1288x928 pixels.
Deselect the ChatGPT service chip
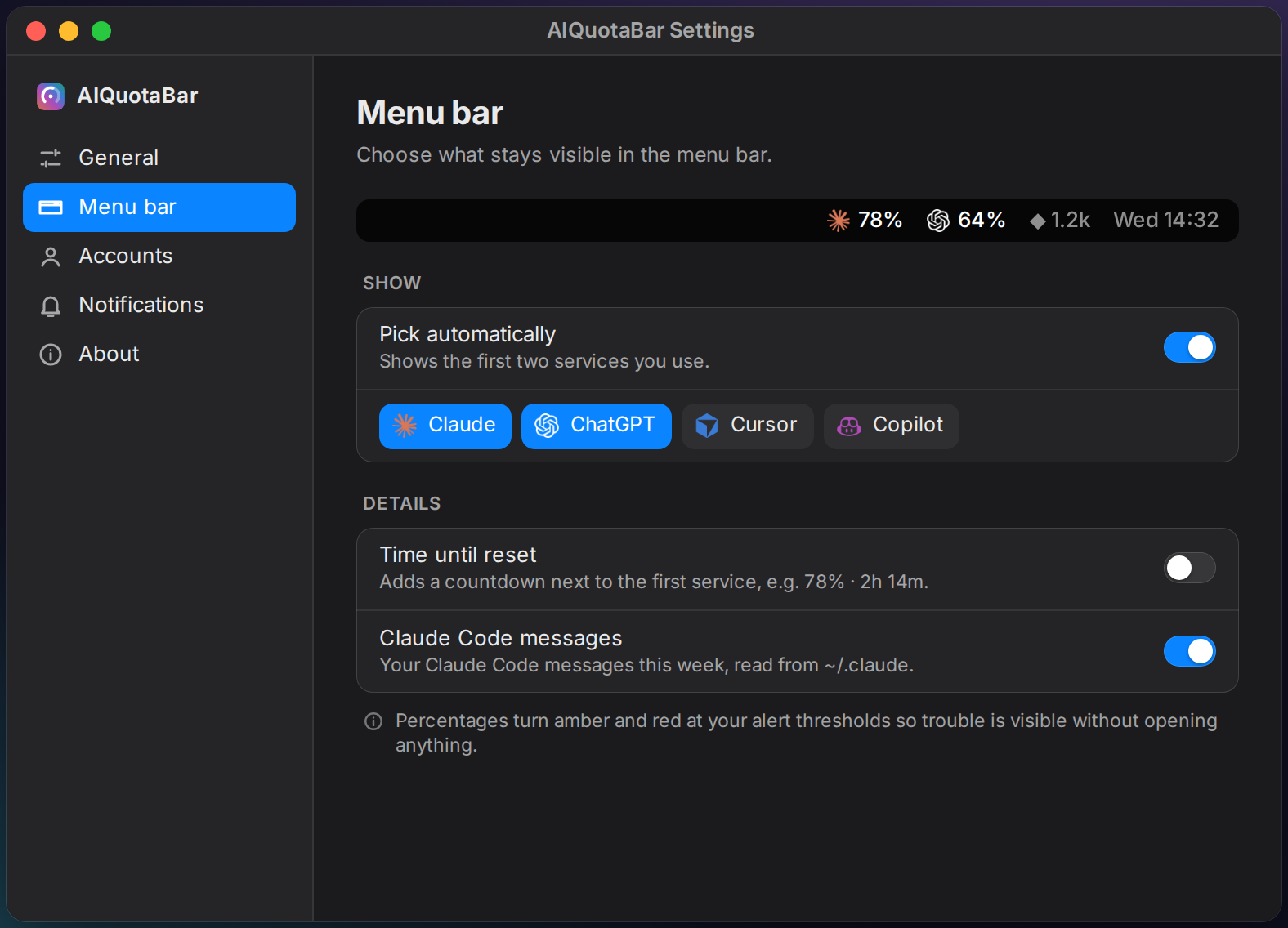[x=597, y=426]
